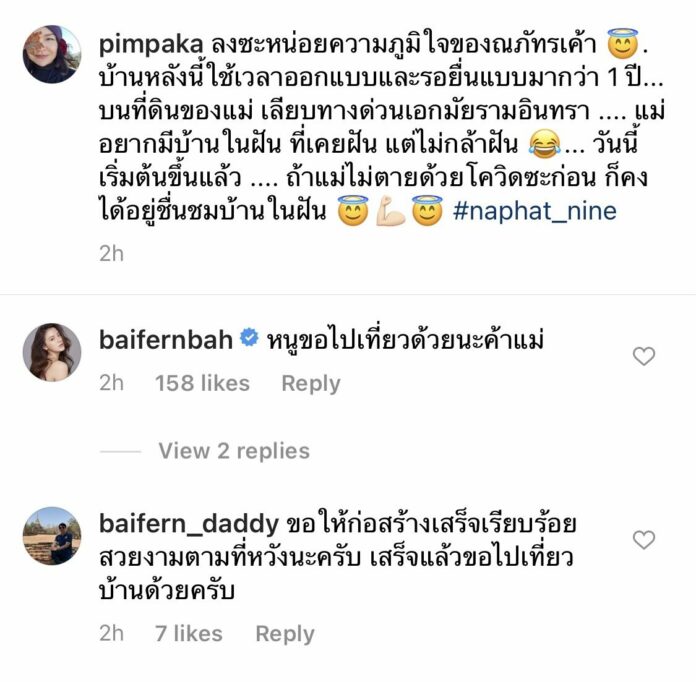
Task: Expand View 2 replies under baifernbah's comment
Action: coord(234,451)
